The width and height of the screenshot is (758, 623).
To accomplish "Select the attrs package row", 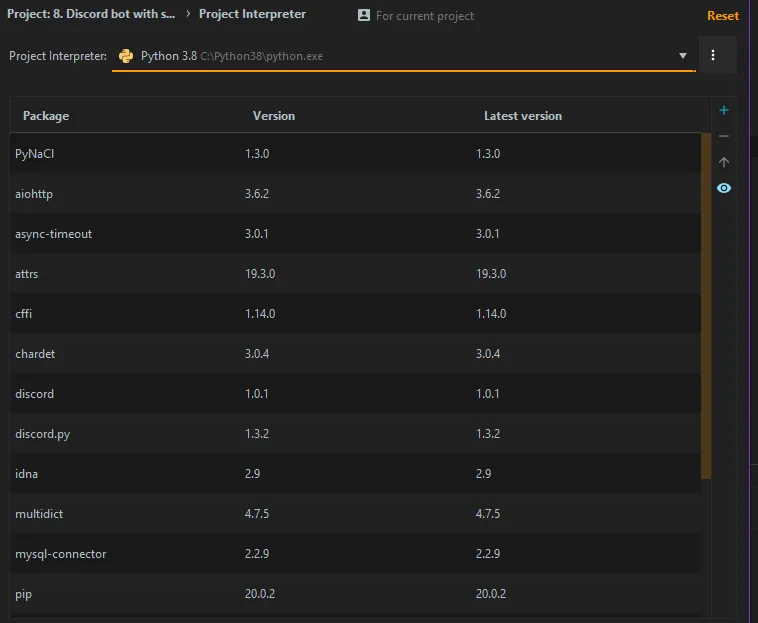I will 355,274.
